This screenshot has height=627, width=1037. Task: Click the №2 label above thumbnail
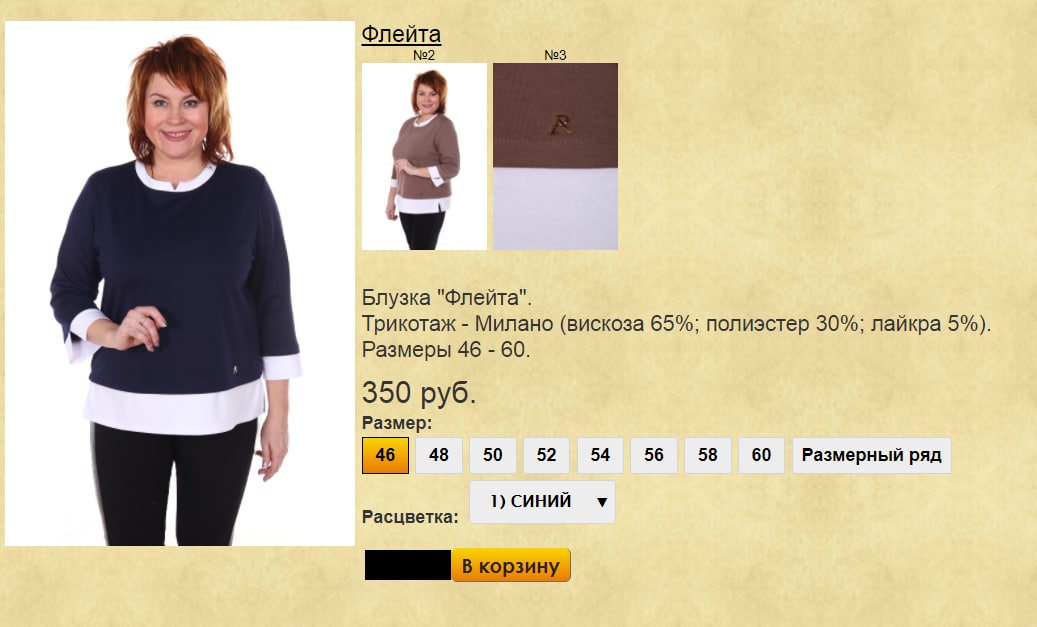coord(424,55)
